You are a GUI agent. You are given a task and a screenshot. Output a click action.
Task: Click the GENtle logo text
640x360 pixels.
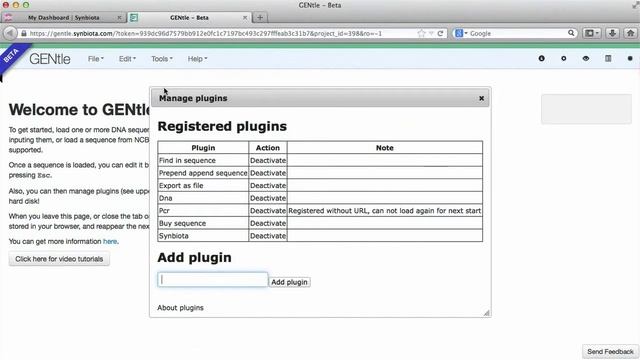coord(50,59)
